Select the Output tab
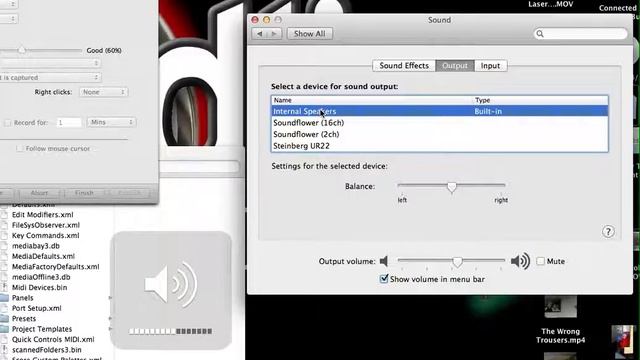 point(455,66)
